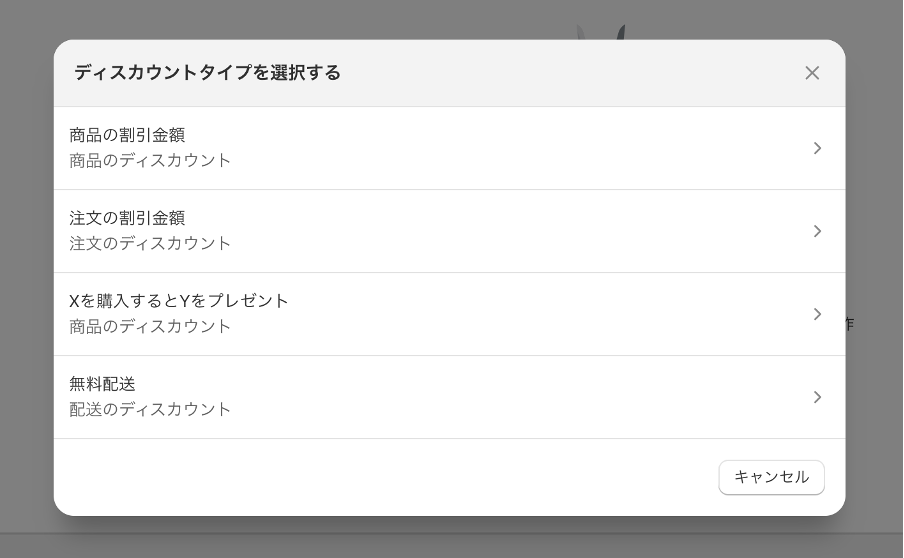Close the discount type dialog with X
The height and width of the screenshot is (558, 904).
812,73
